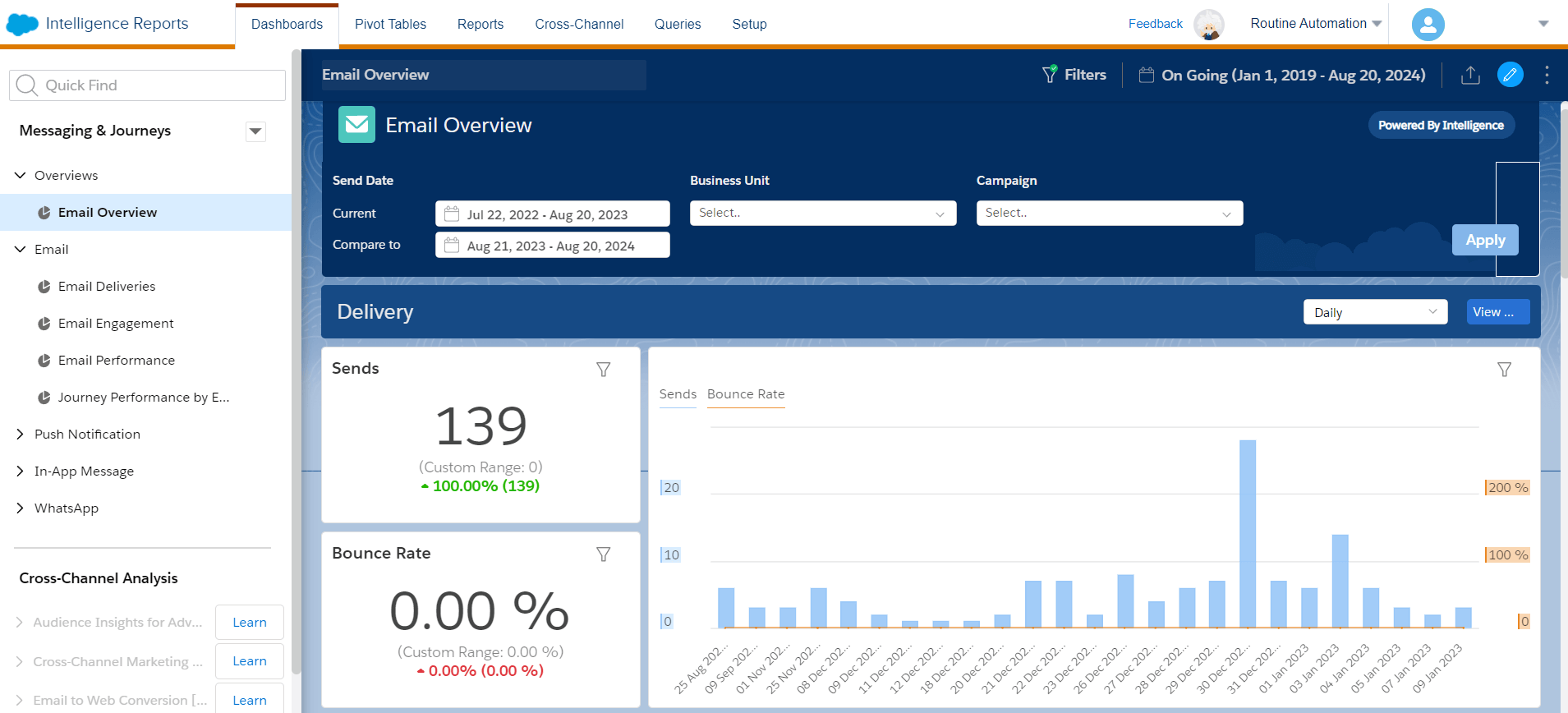Open the Routine Automation account dropdown
The width and height of the screenshot is (1568, 713).
pos(1316,24)
